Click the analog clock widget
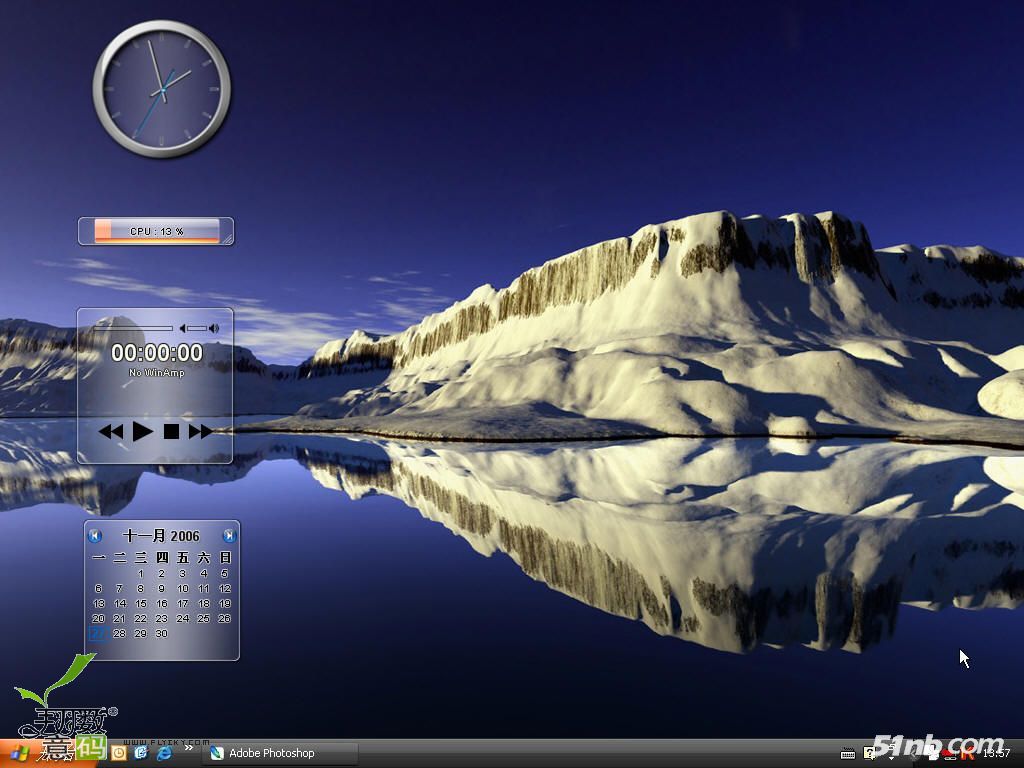 (162, 89)
